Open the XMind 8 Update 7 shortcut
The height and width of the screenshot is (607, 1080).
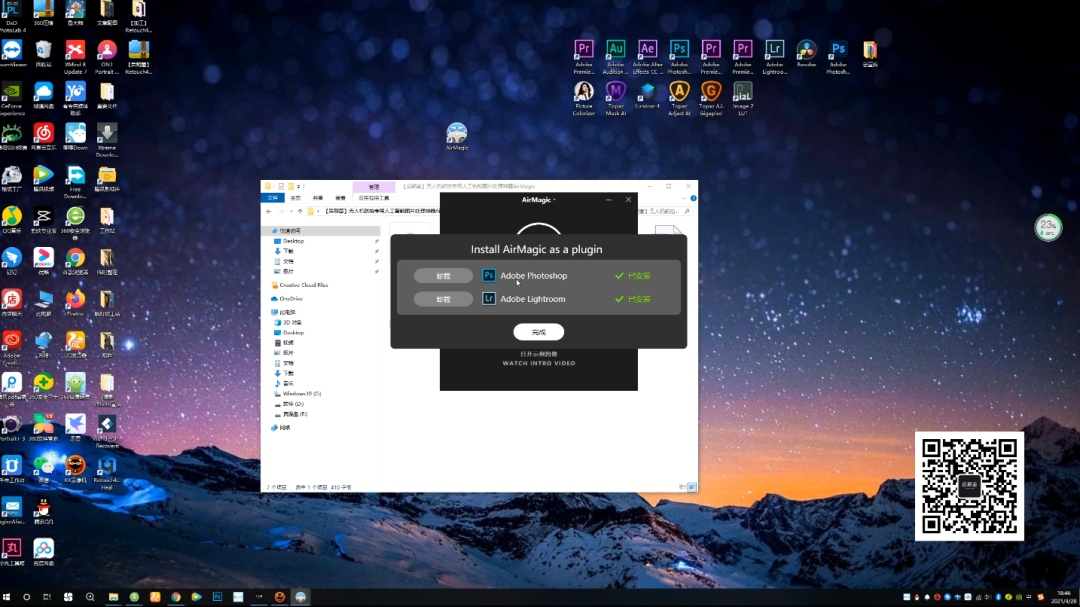tap(75, 57)
